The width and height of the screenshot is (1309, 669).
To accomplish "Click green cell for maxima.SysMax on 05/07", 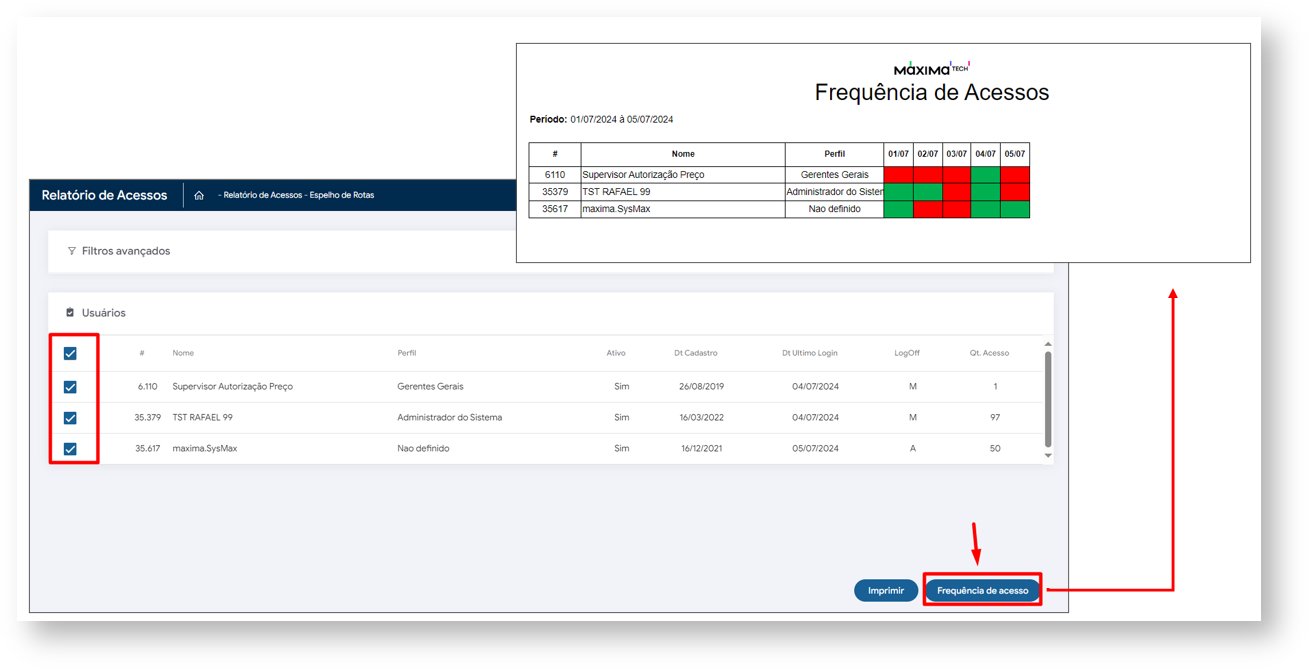I will click(x=1015, y=209).
